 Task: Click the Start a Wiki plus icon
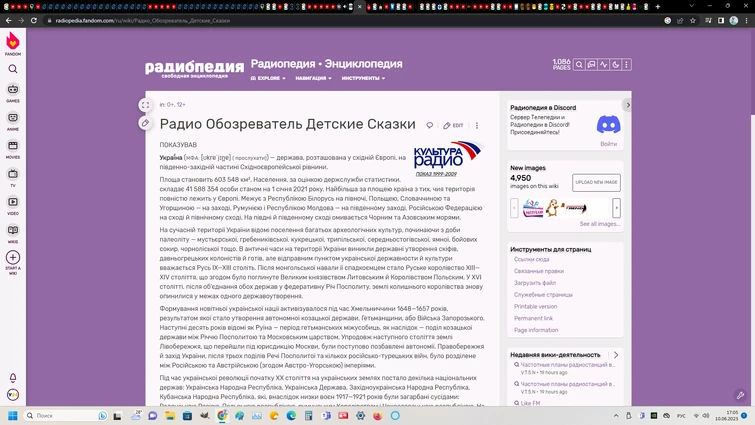13,258
